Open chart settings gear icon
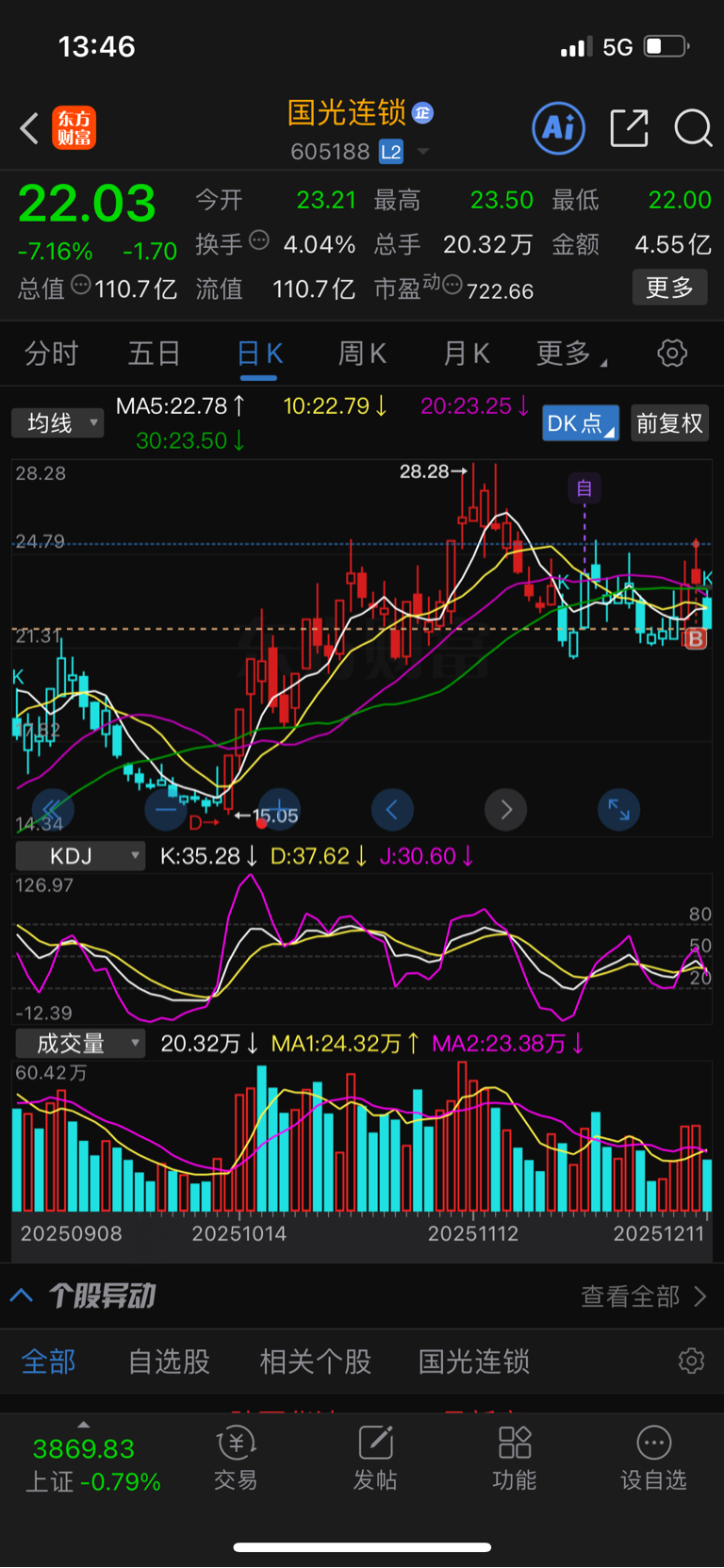 click(672, 354)
